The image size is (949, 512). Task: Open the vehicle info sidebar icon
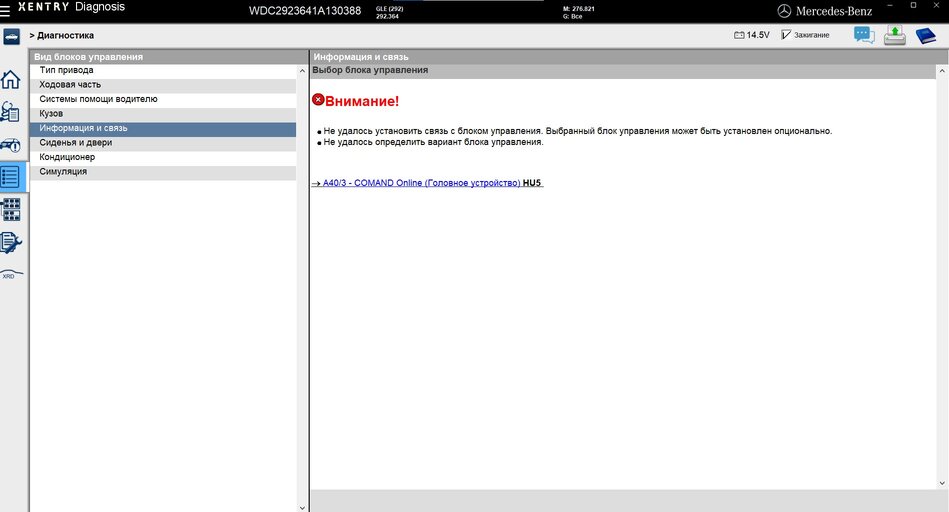point(11,145)
